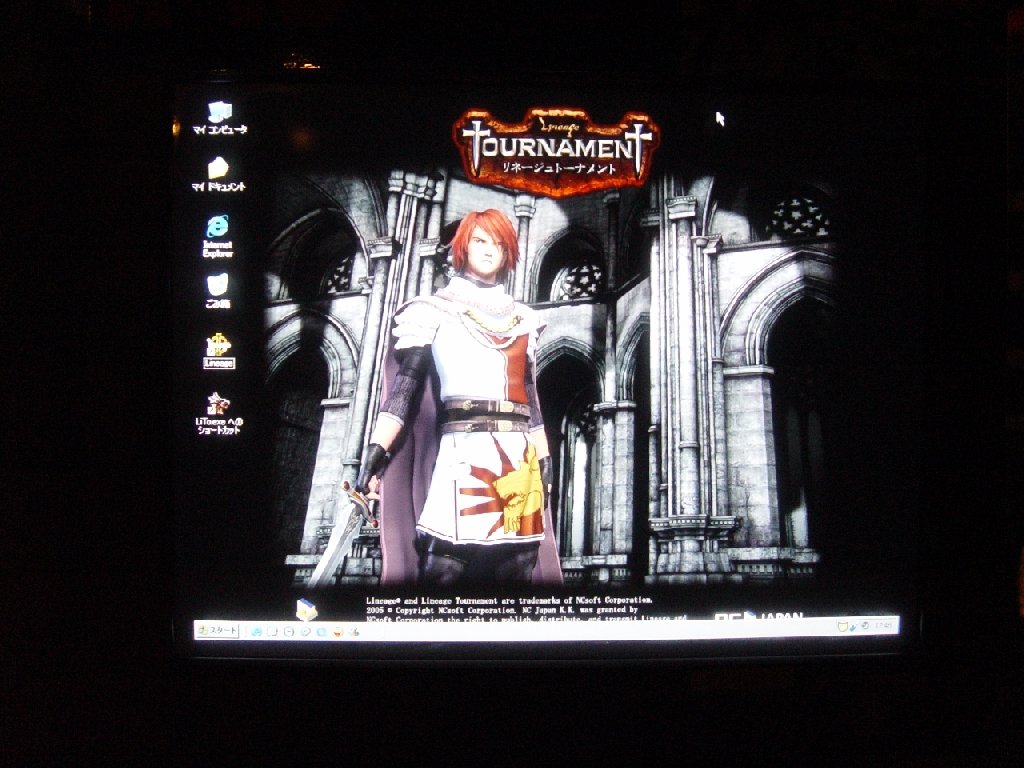This screenshot has width=1024, height=768.
Task: Select the Lineage game desktop icon
Action: click(218, 345)
